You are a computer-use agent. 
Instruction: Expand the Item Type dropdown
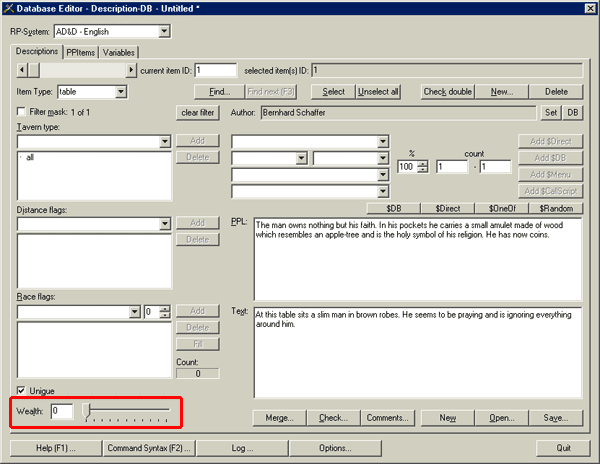click(x=121, y=92)
